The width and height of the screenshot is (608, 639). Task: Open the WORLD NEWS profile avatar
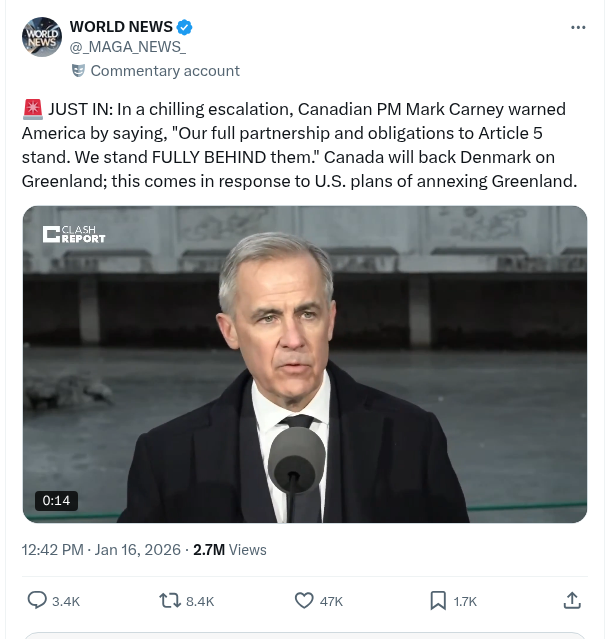coord(42,37)
